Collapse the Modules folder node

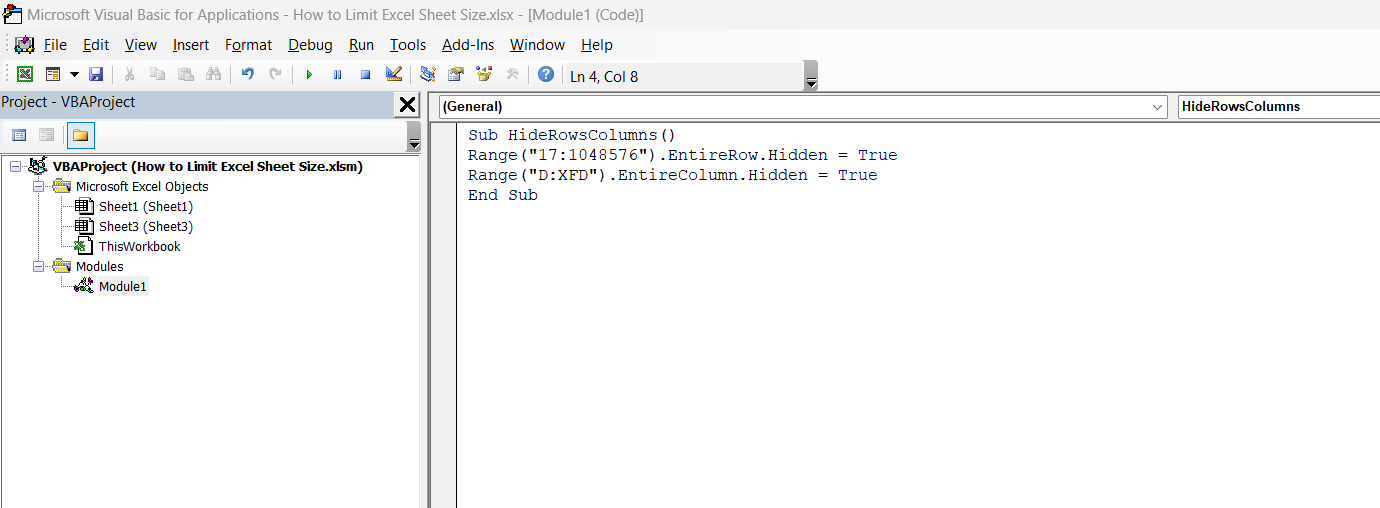click(x=38, y=267)
